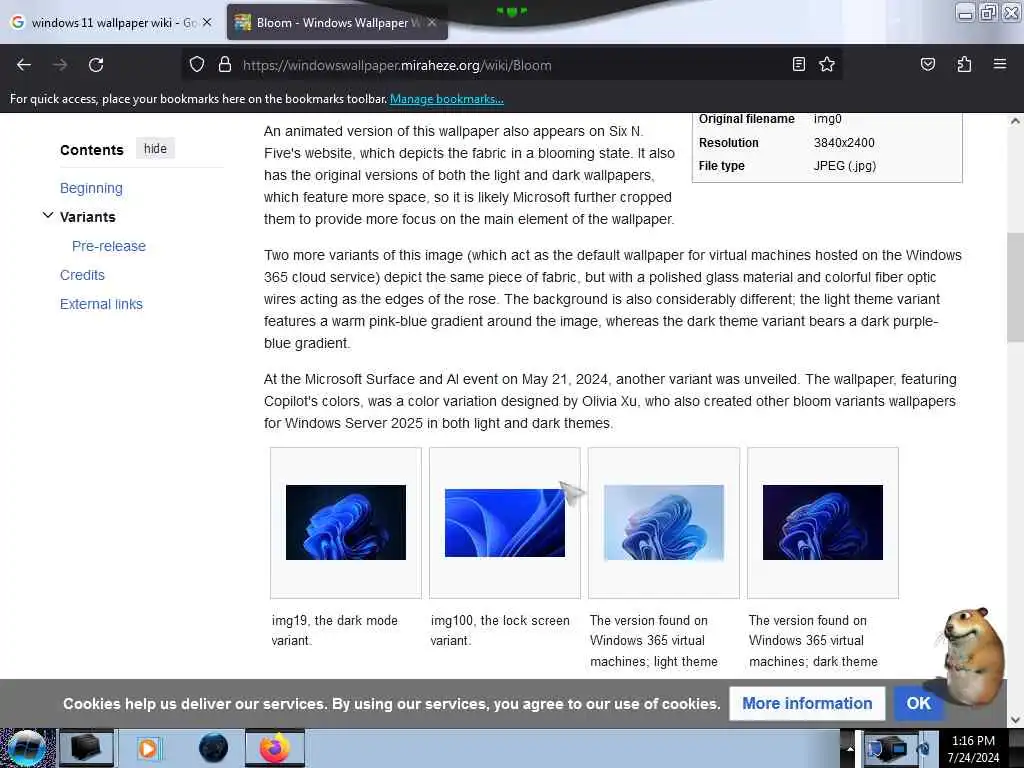Show hidden system tray icons arrow
This screenshot has width=1024, height=768.
850,748
